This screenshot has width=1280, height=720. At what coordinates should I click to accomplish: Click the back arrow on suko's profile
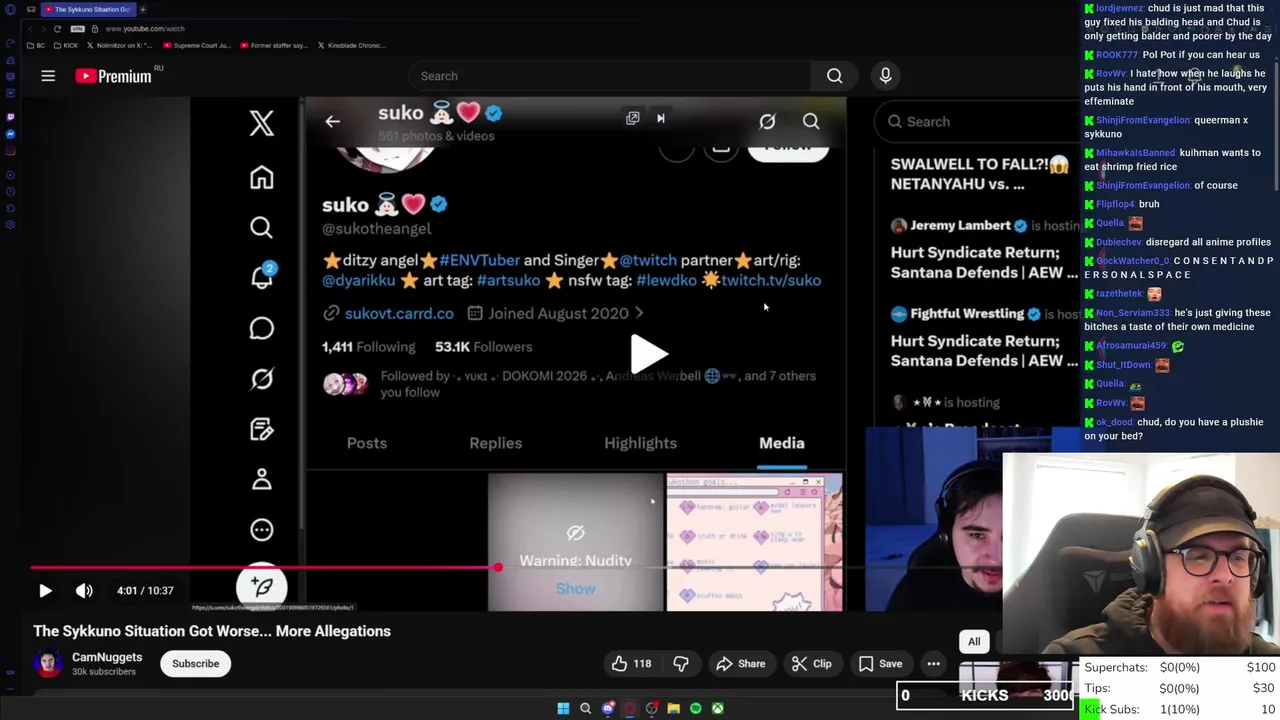pos(332,121)
